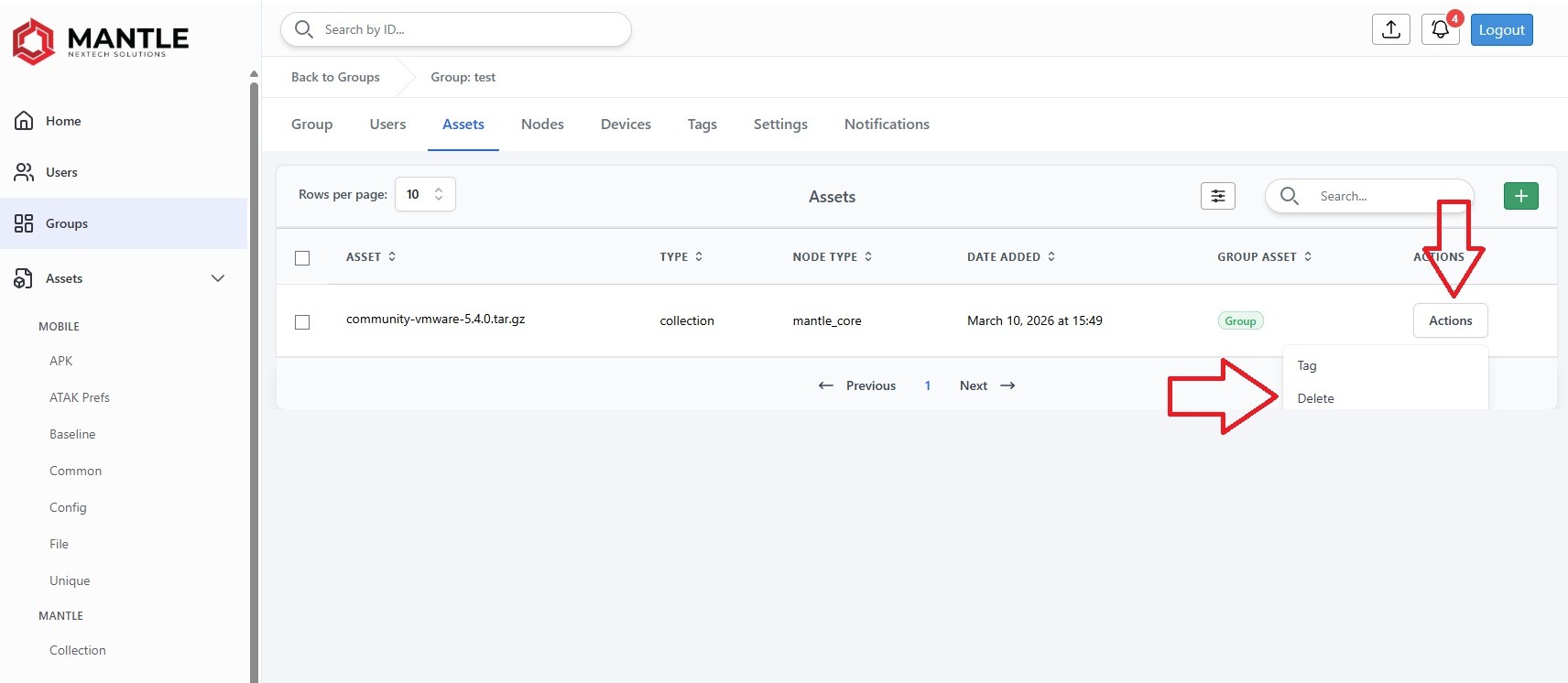
Task: Collapse the Assets sidebar section chevron
Action: tap(218, 278)
